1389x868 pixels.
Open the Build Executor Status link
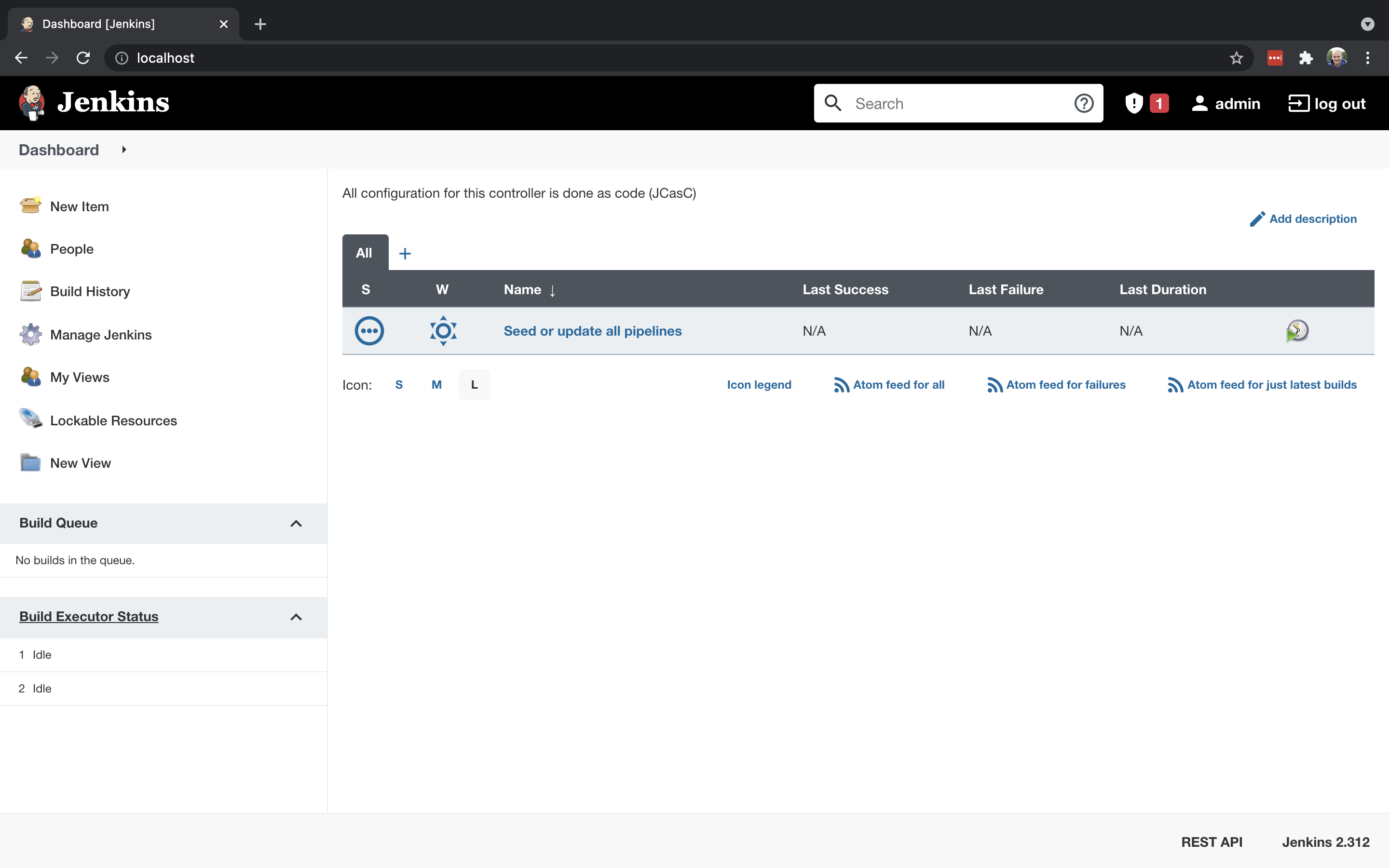tap(89, 616)
